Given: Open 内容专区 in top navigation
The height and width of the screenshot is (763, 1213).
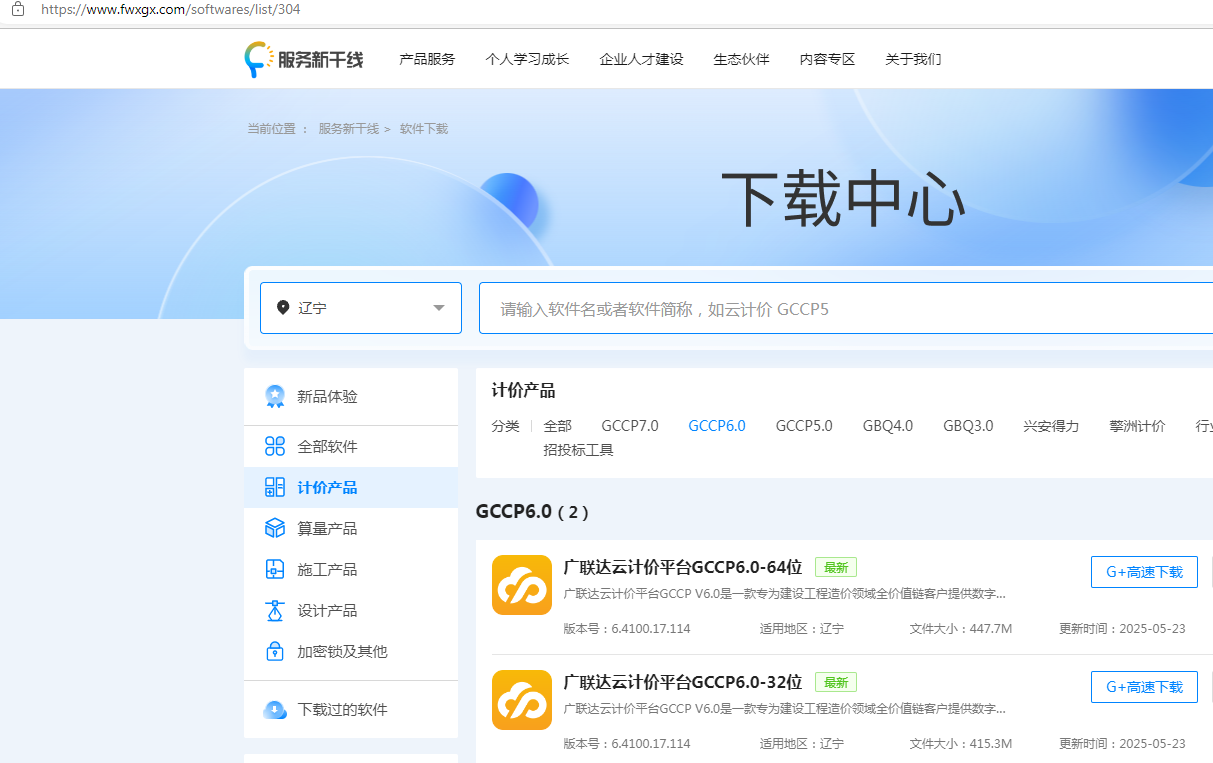Looking at the screenshot, I should tap(827, 59).
